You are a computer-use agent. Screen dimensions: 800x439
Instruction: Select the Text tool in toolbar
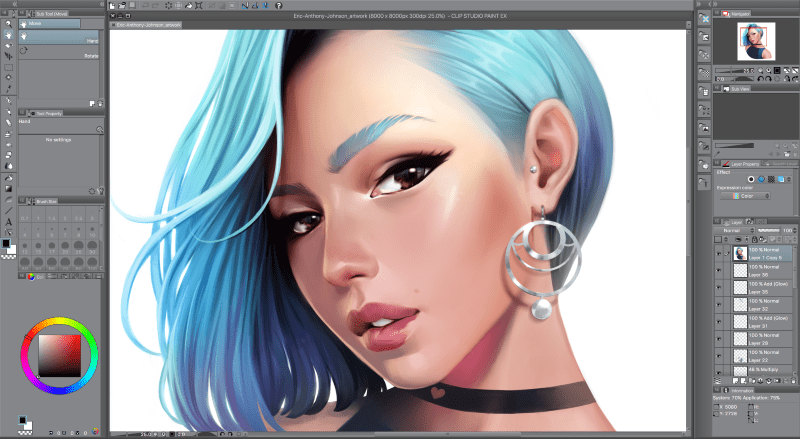point(8,222)
